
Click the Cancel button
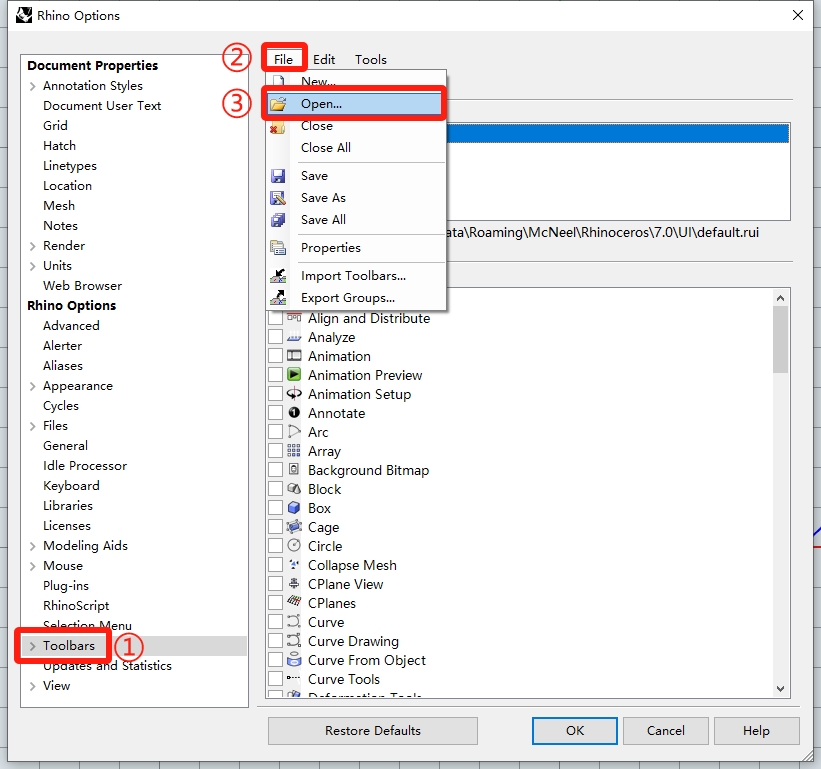(x=665, y=730)
